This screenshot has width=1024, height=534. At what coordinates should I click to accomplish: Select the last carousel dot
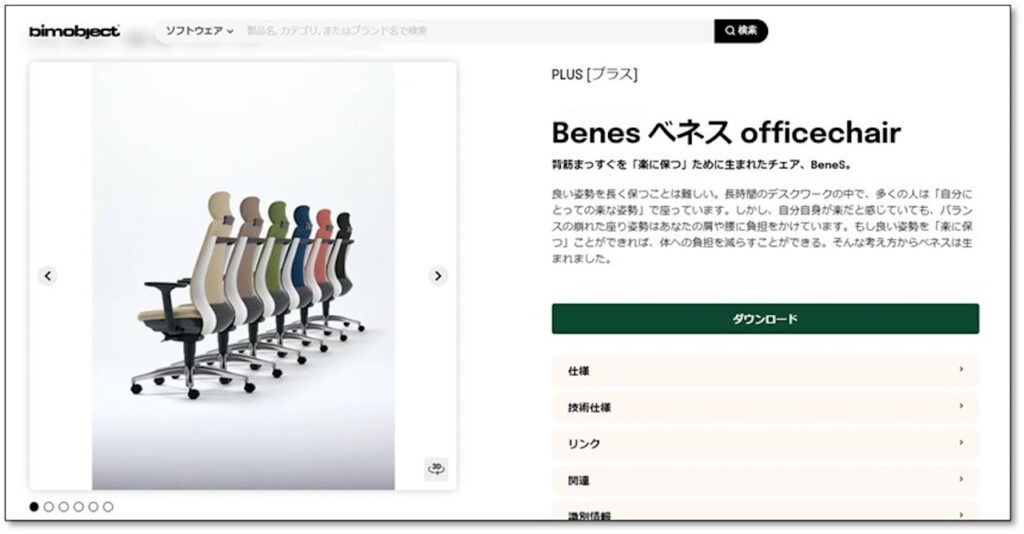click(x=108, y=507)
